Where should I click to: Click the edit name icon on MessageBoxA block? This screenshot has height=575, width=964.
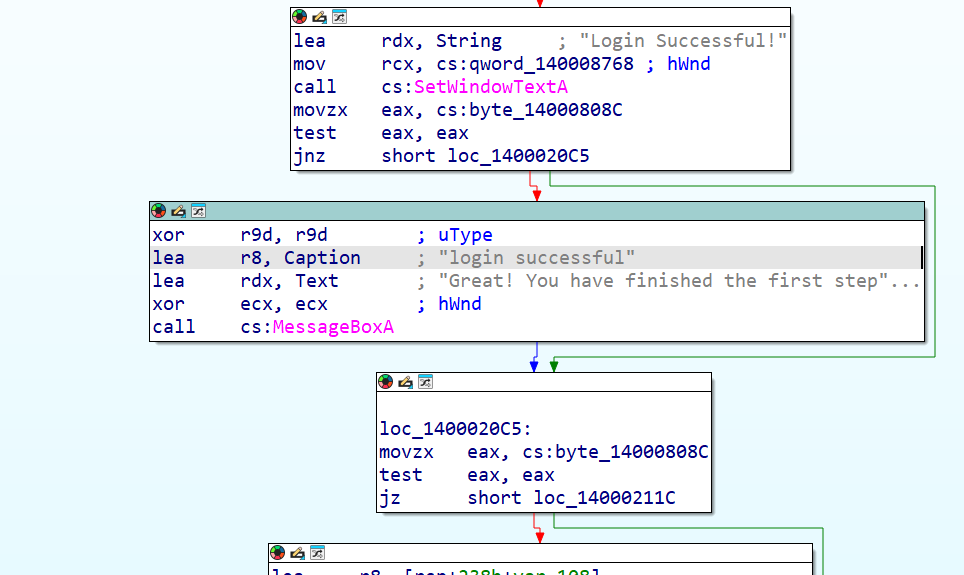click(178, 211)
